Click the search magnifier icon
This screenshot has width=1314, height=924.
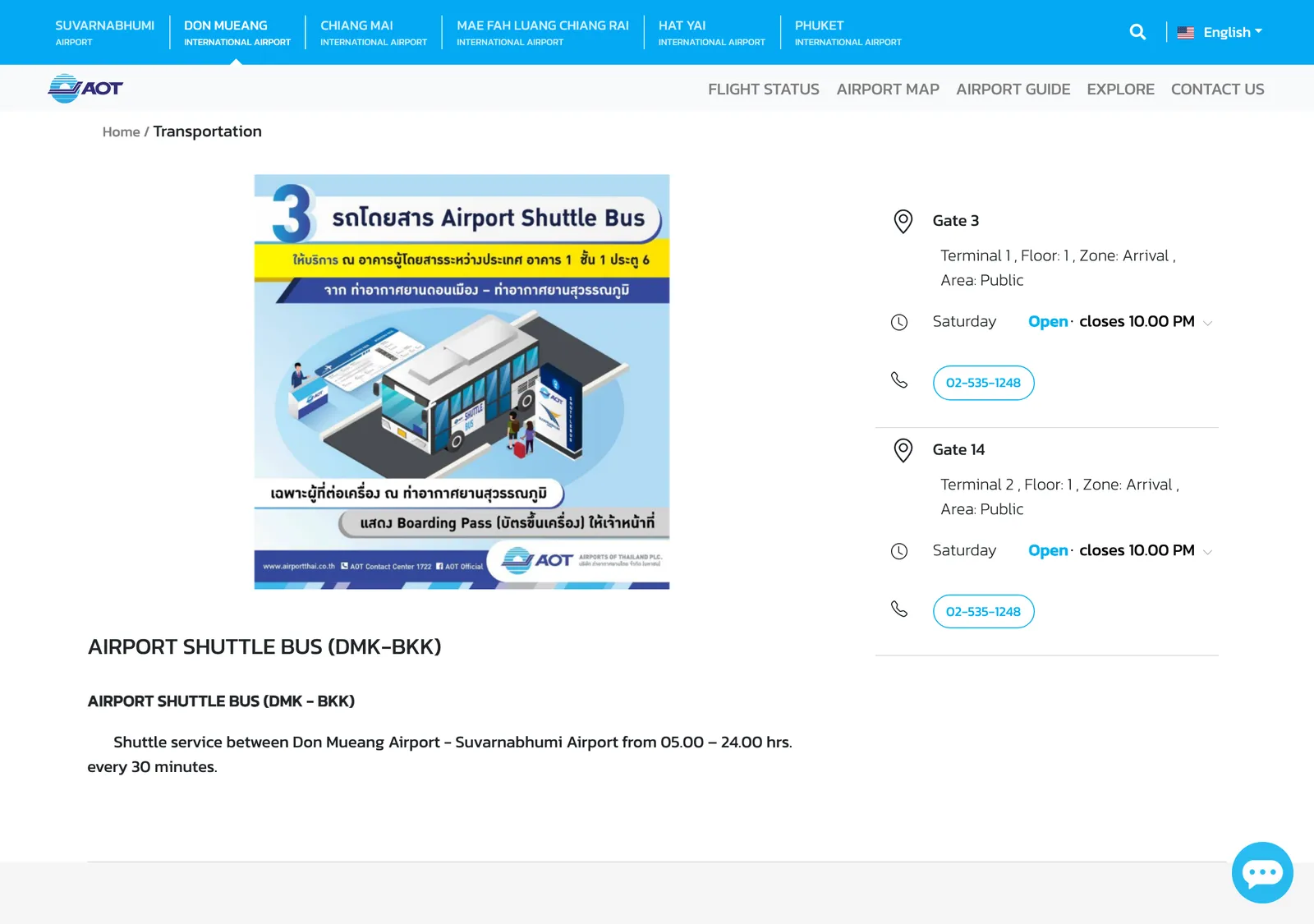[1137, 32]
